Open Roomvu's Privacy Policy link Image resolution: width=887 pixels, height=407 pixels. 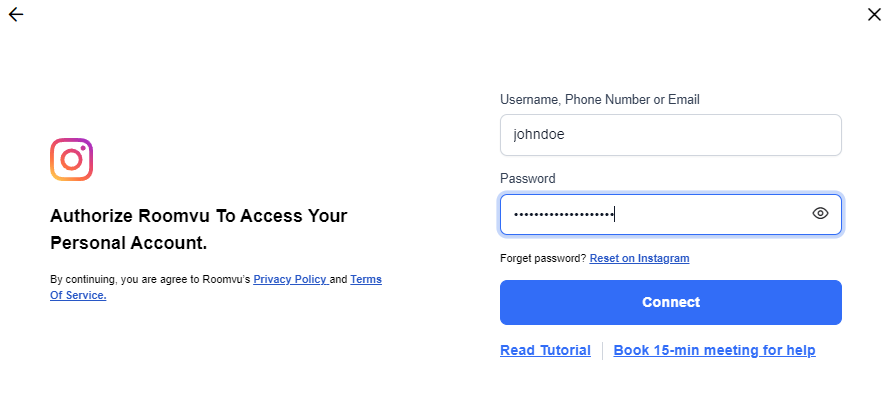(x=290, y=279)
